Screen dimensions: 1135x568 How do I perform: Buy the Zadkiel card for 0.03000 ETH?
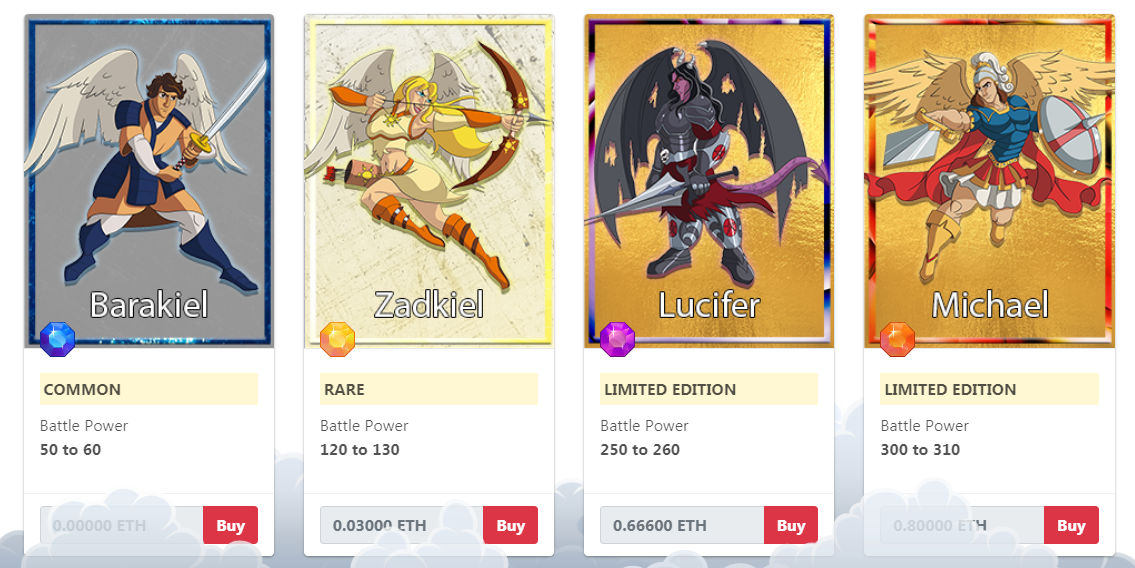tap(510, 525)
